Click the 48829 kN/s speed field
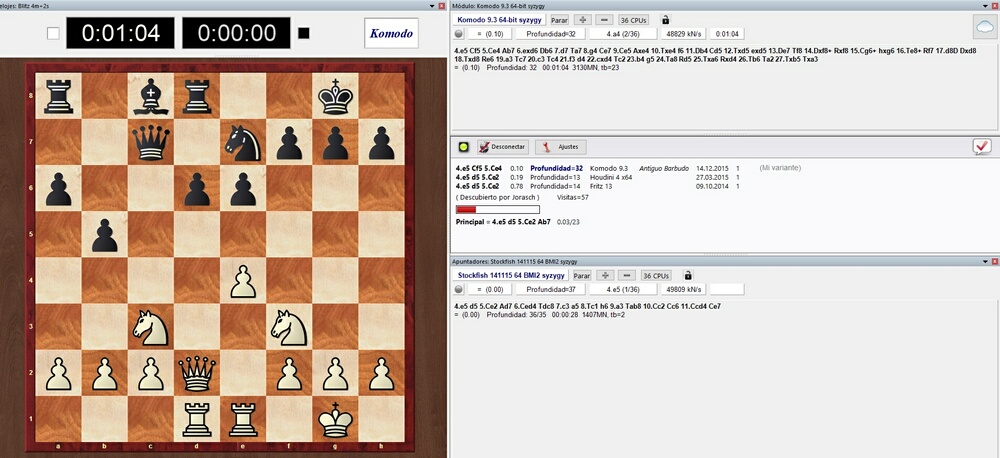This screenshot has height=458, width=1000. [x=683, y=34]
